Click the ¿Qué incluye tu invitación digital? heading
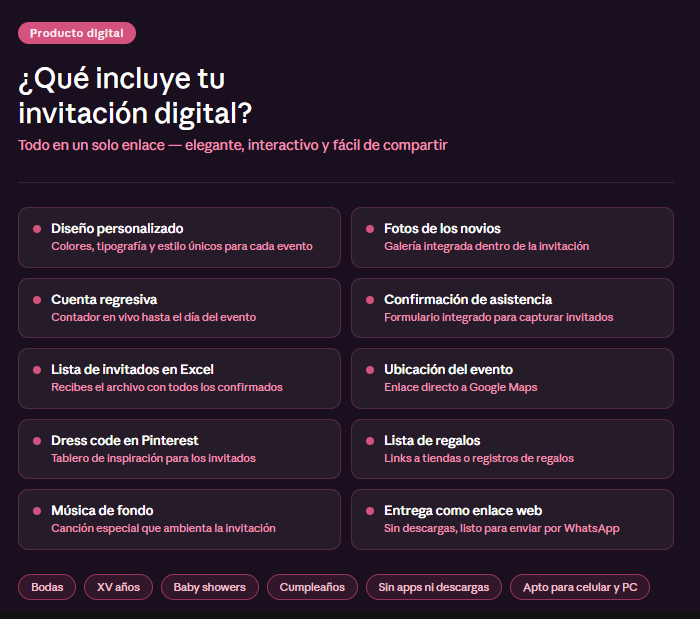 click(x=135, y=94)
